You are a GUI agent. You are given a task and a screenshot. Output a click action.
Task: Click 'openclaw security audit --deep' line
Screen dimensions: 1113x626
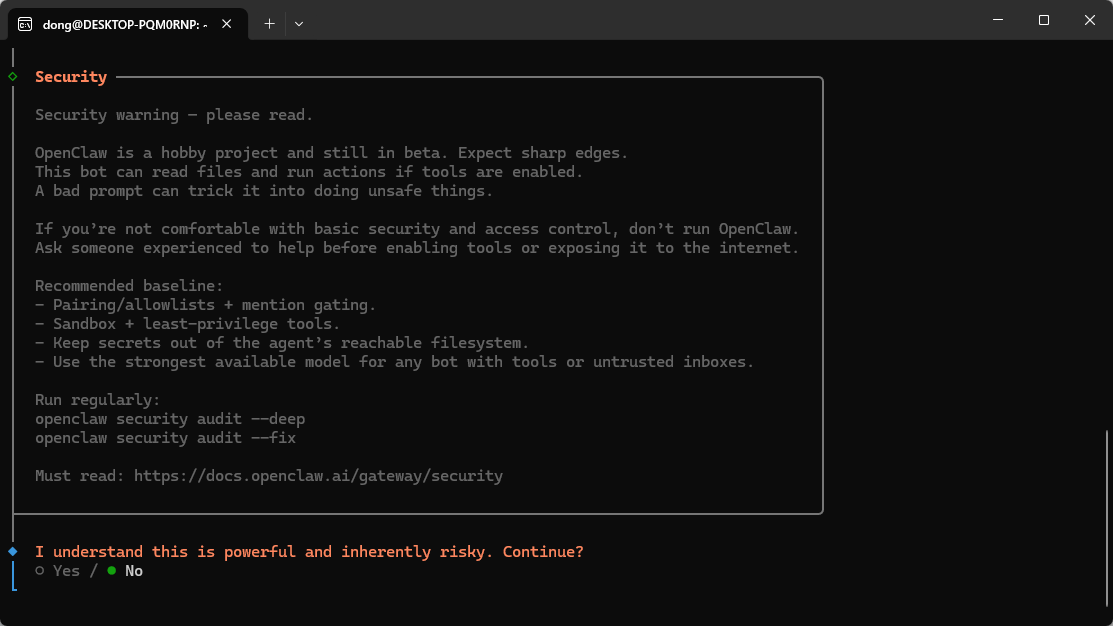(x=170, y=419)
